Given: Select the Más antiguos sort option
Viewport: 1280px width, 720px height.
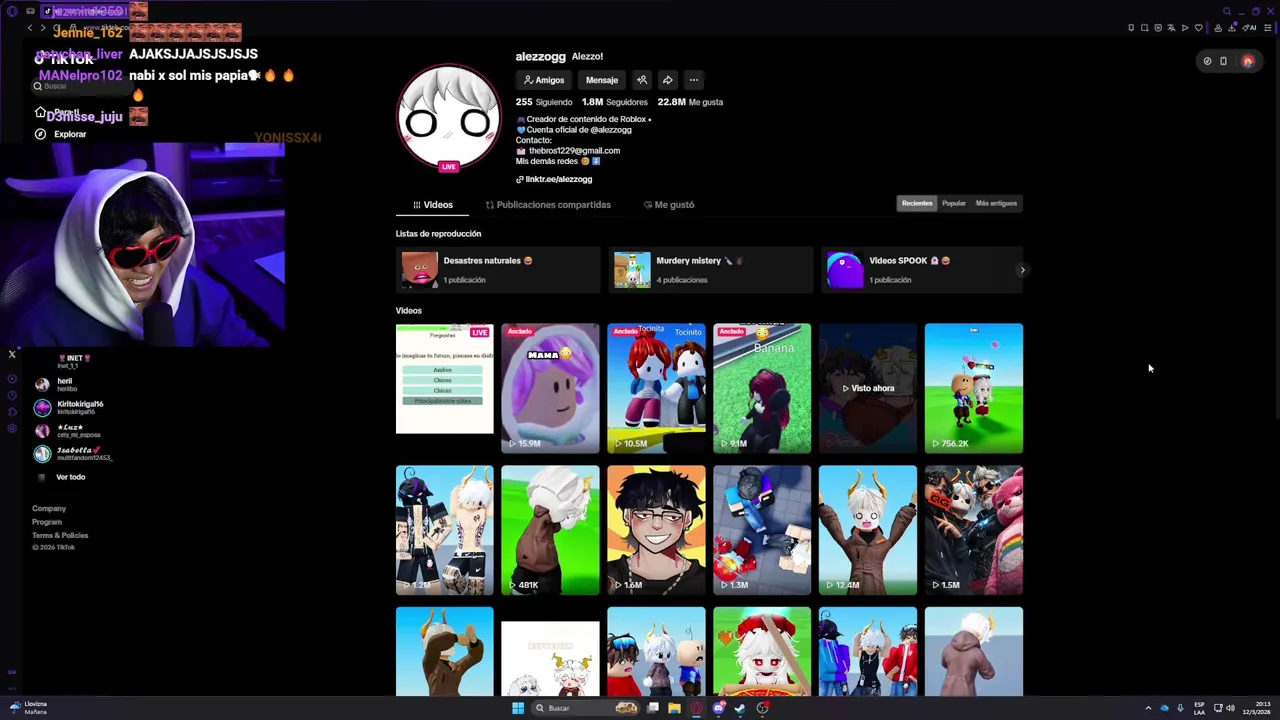Looking at the screenshot, I should (x=996, y=203).
